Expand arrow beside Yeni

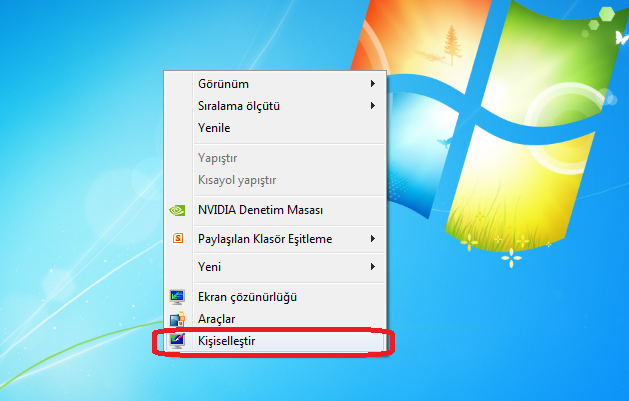pos(373,267)
